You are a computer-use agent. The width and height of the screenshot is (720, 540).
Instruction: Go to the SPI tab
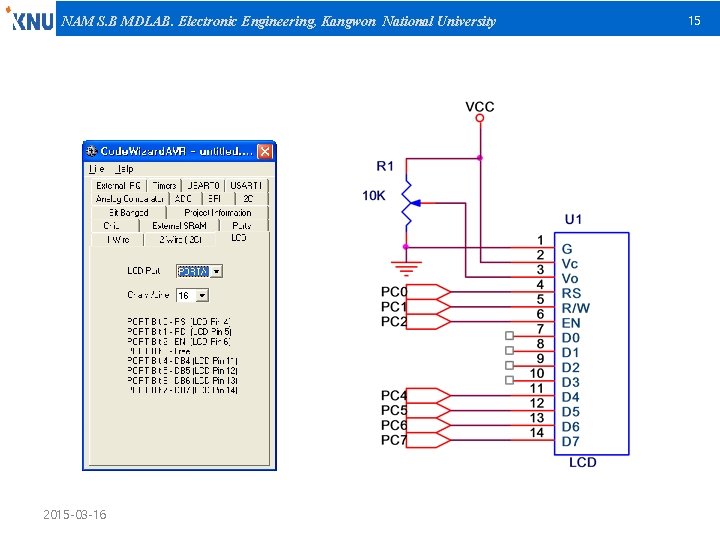pos(218,199)
